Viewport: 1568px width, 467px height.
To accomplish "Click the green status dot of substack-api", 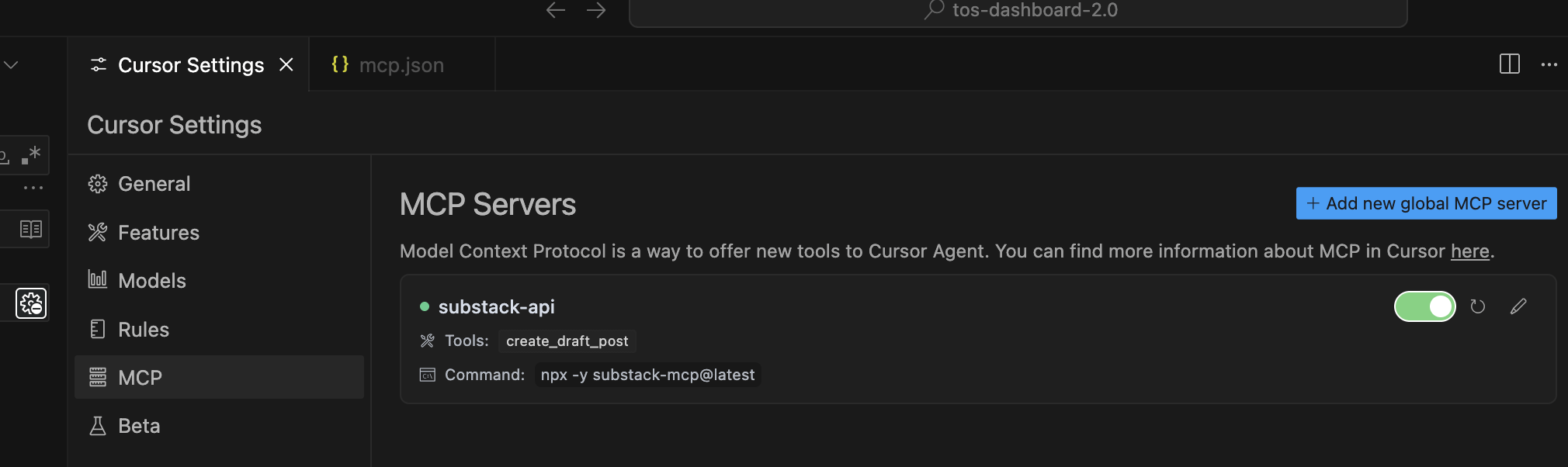I will pos(425,306).
